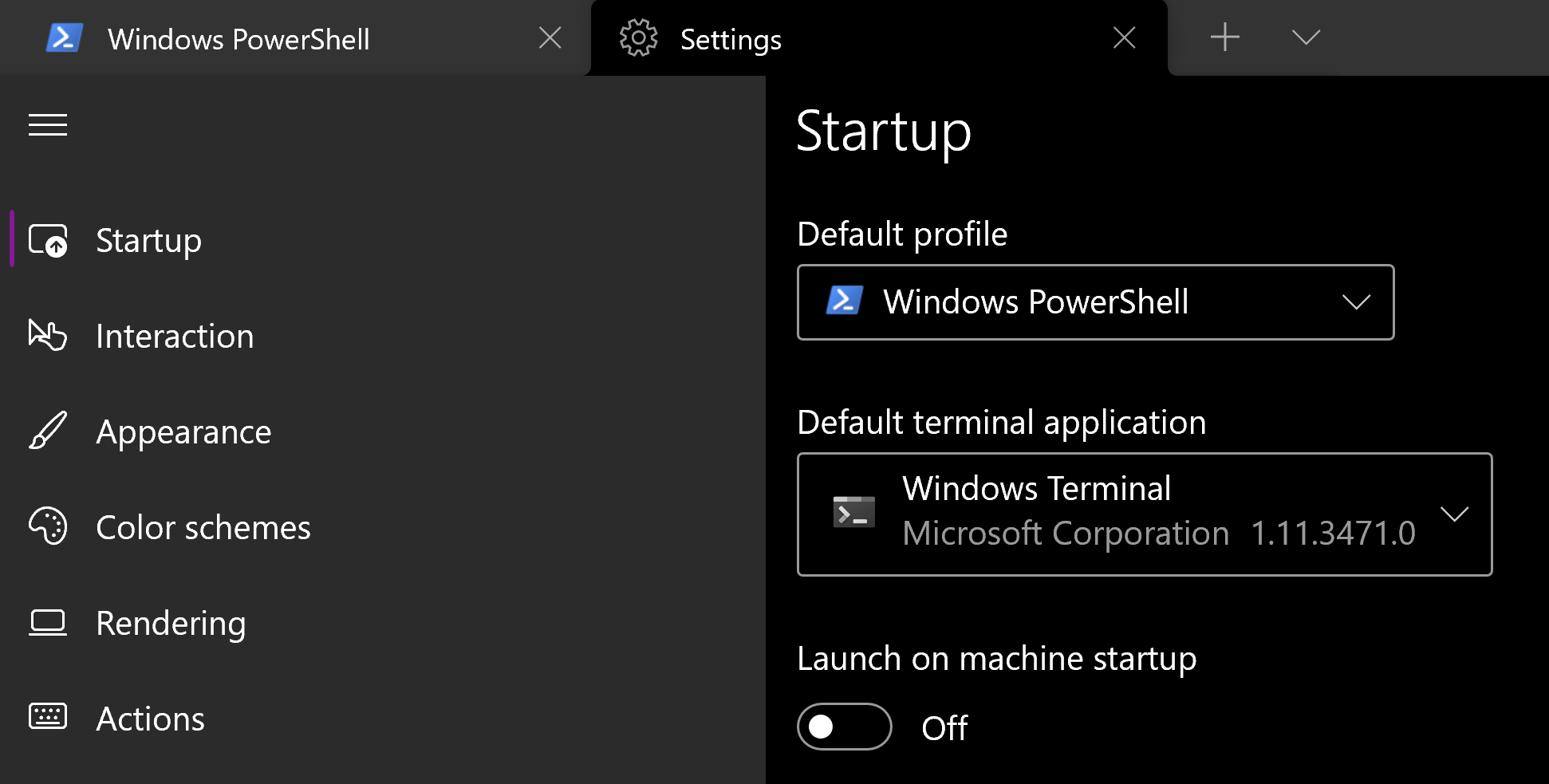Click the Startup page heading
This screenshot has height=784, width=1549.
pos(884,132)
